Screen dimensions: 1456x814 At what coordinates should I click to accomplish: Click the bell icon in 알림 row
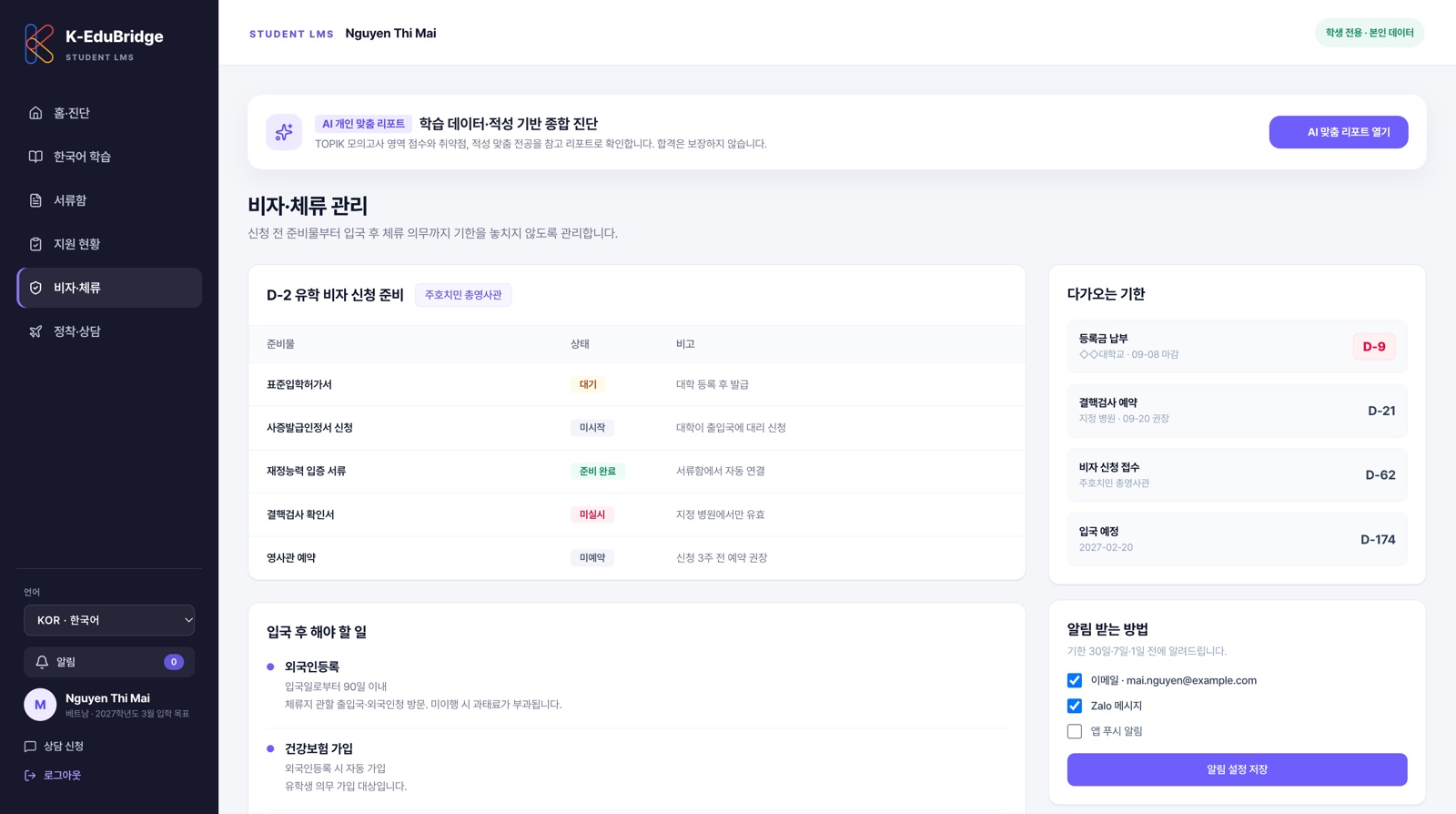(x=42, y=662)
